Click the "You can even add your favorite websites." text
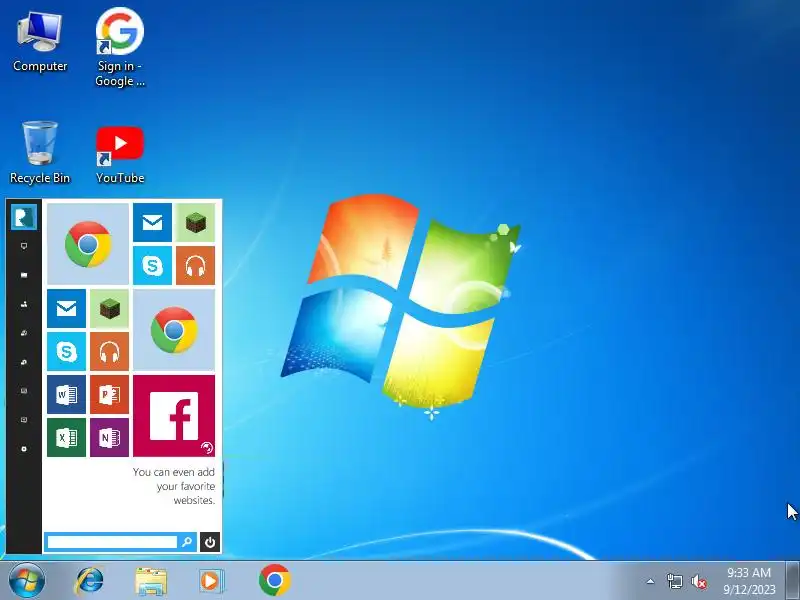This screenshot has height=600, width=800. click(x=174, y=486)
